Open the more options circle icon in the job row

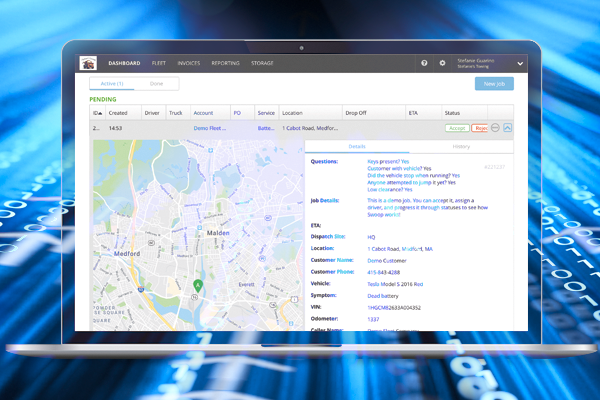tap(495, 128)
